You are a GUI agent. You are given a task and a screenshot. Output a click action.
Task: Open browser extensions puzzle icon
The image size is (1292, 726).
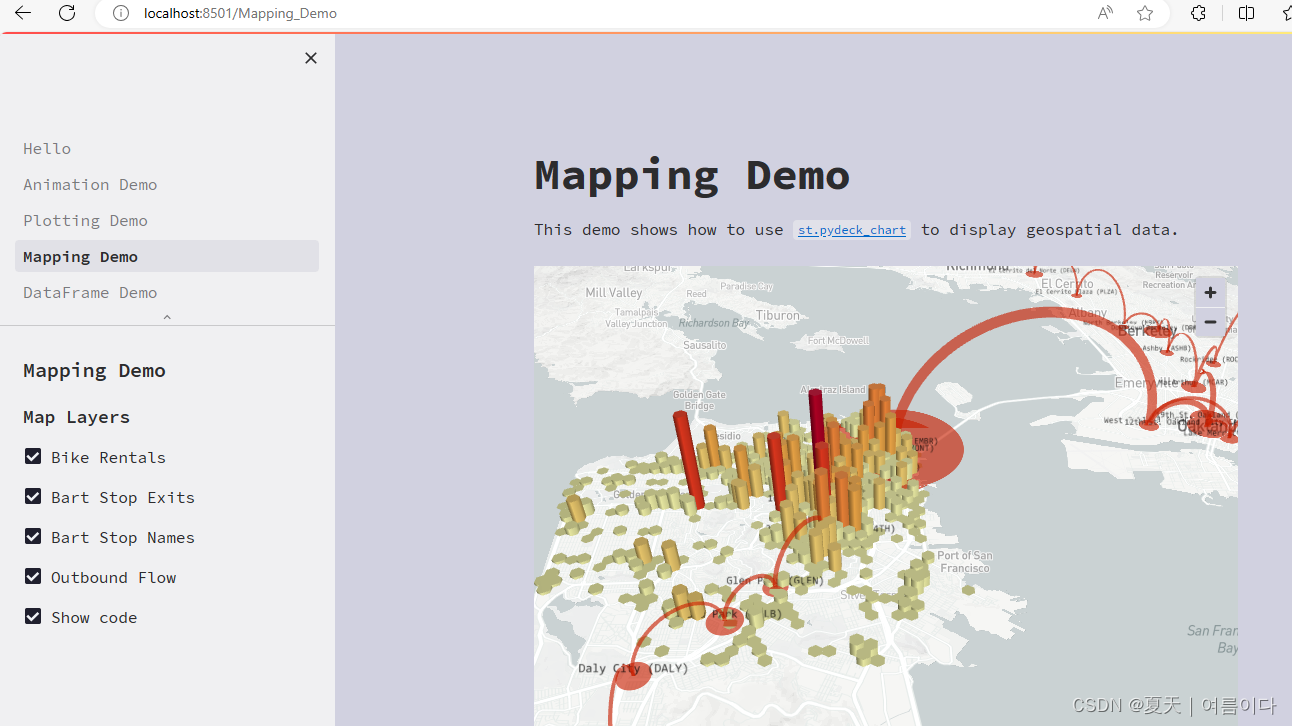click(1198, 13)
